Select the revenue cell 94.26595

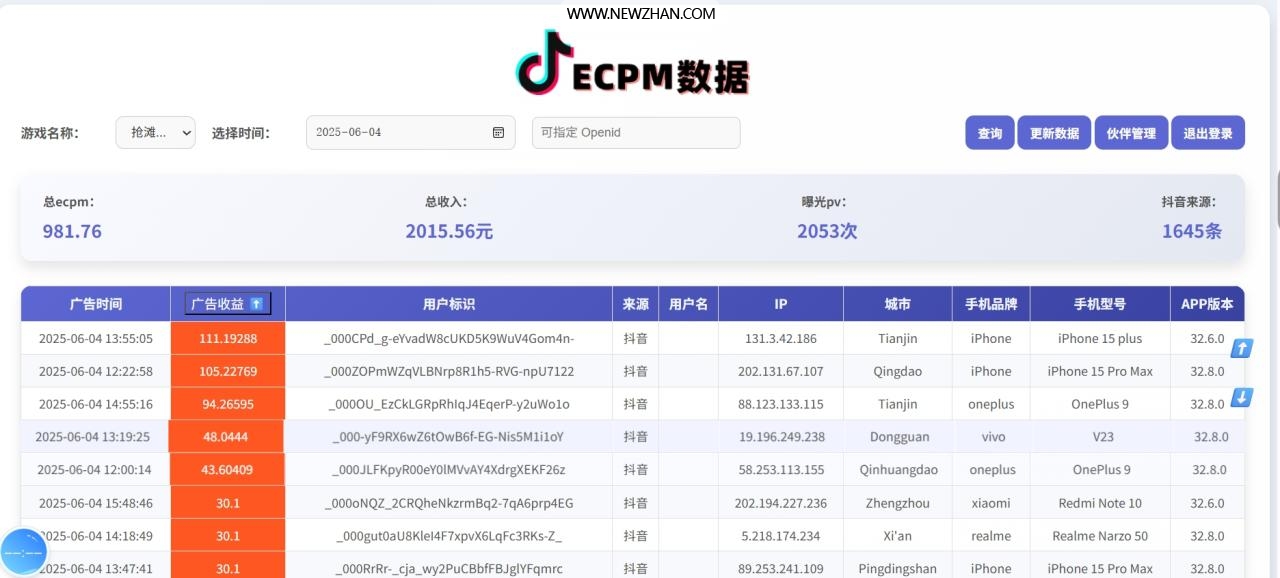(228, 404)
